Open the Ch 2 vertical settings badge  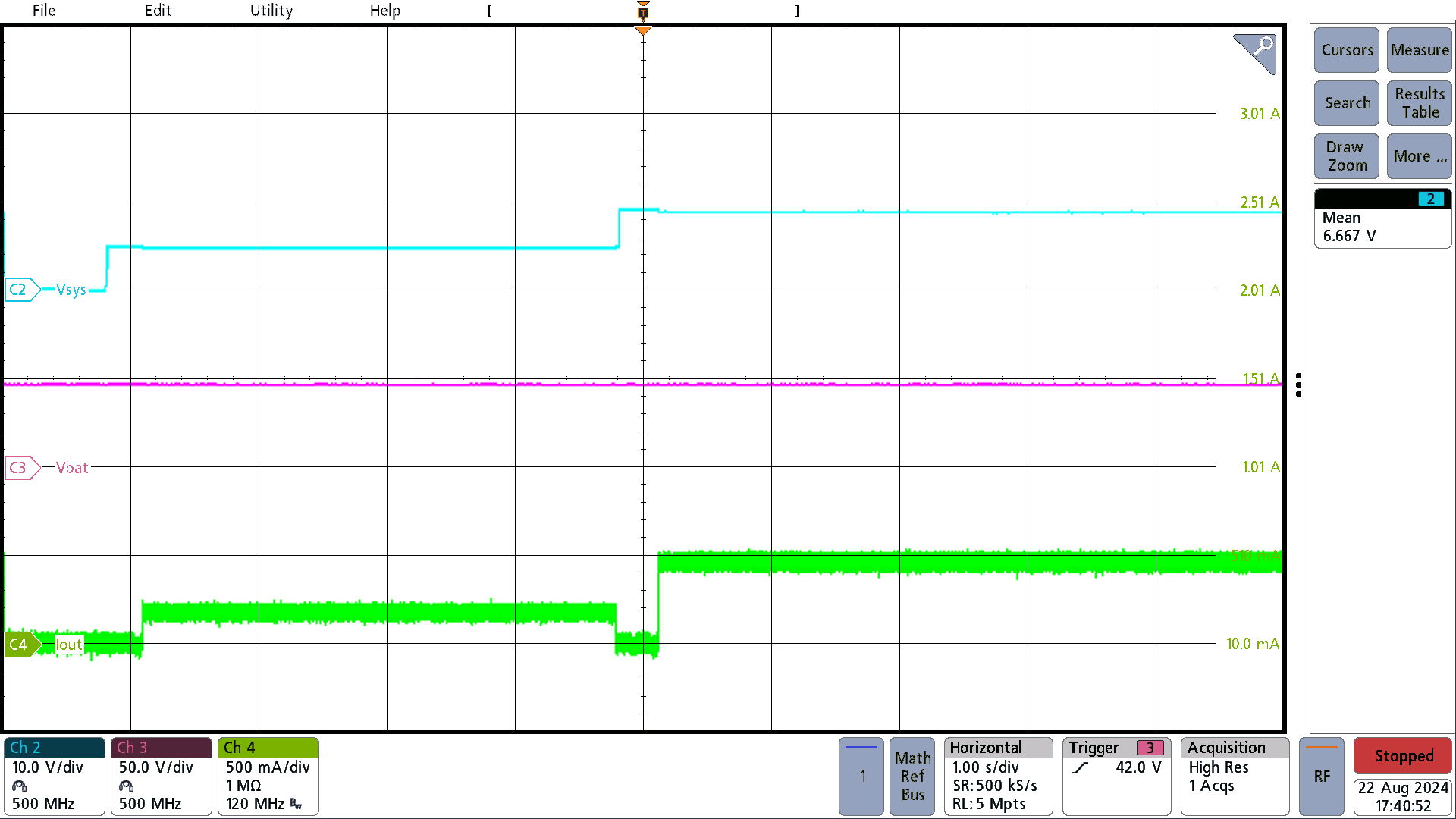(55, 777)
